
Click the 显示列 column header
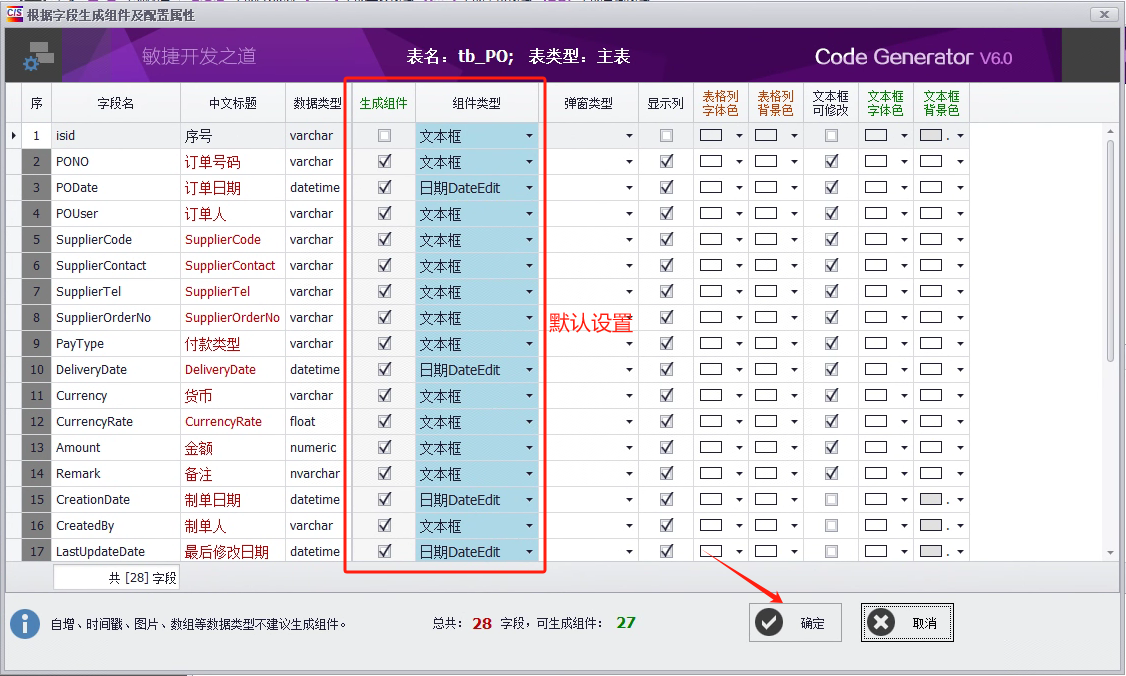click(666, 103)
